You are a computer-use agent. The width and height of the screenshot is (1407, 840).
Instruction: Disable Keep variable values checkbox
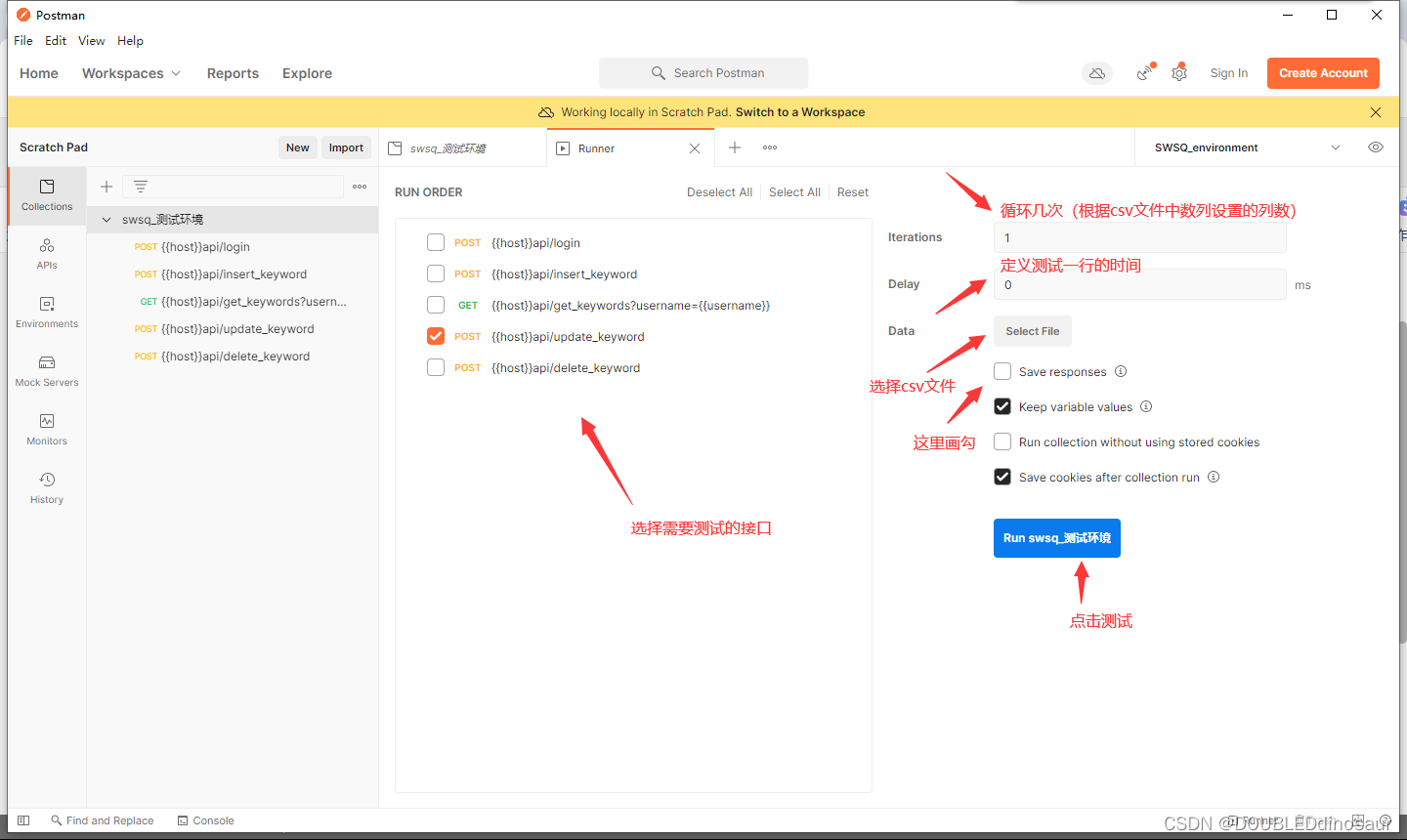click(x=1002, y=406)
